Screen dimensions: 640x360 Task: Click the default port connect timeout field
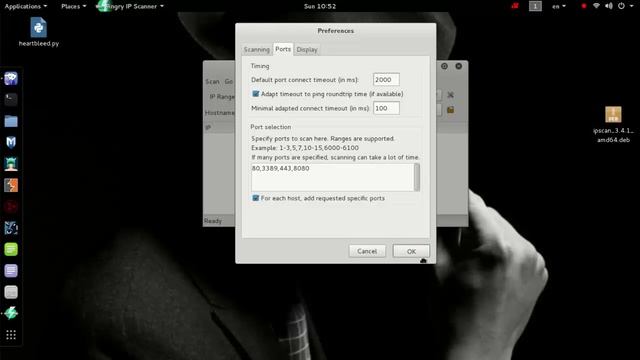[386, 80]
